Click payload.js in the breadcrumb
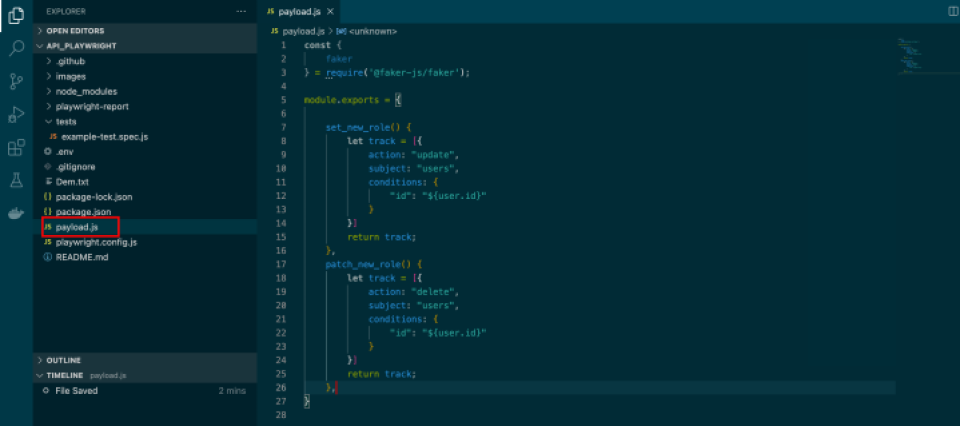 (x=303, y=31)
